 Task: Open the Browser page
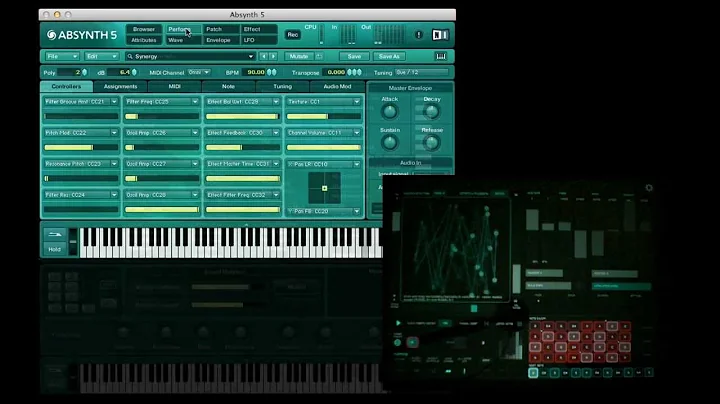click(144, 29)
